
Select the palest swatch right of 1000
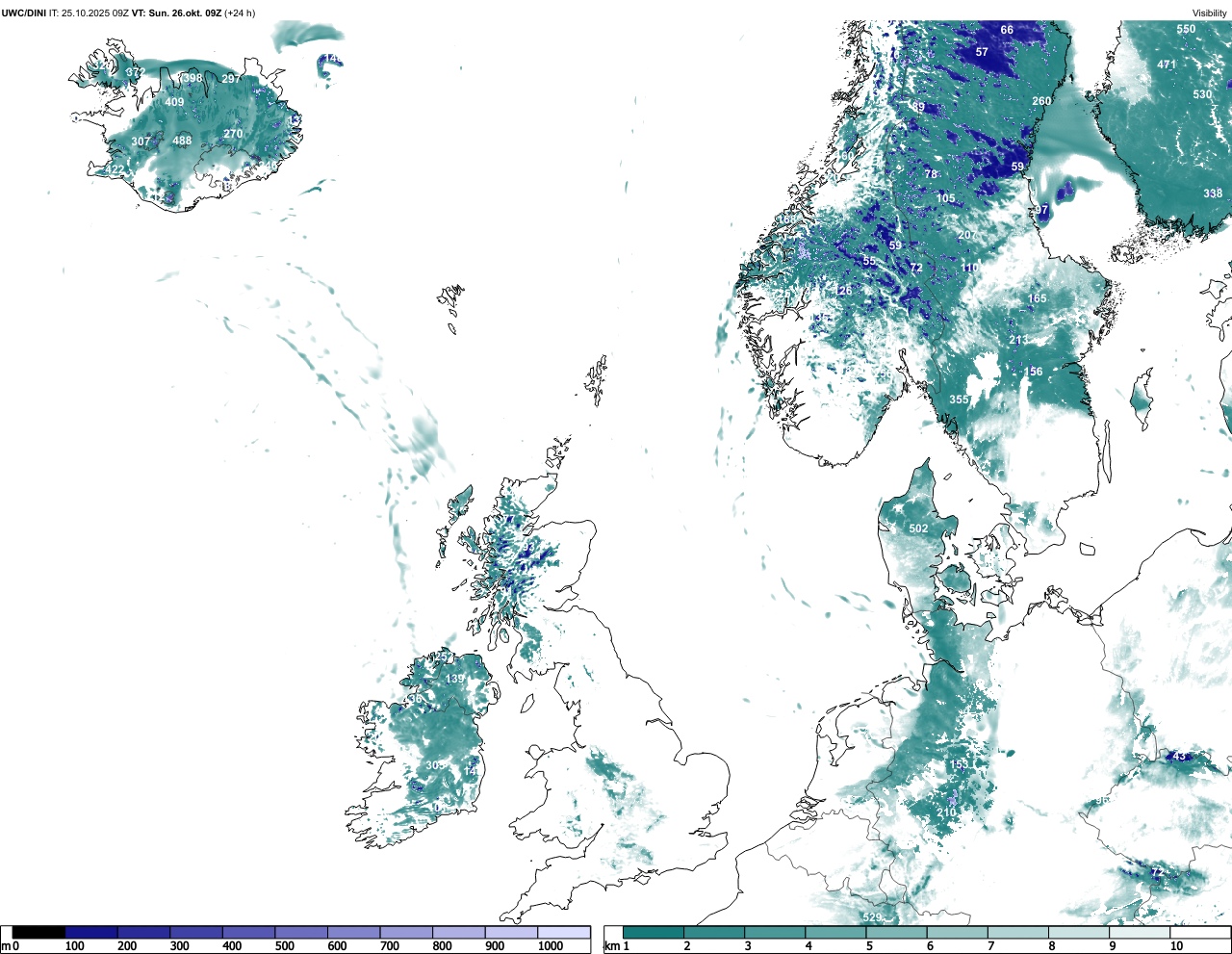click(x=564, y=932)
